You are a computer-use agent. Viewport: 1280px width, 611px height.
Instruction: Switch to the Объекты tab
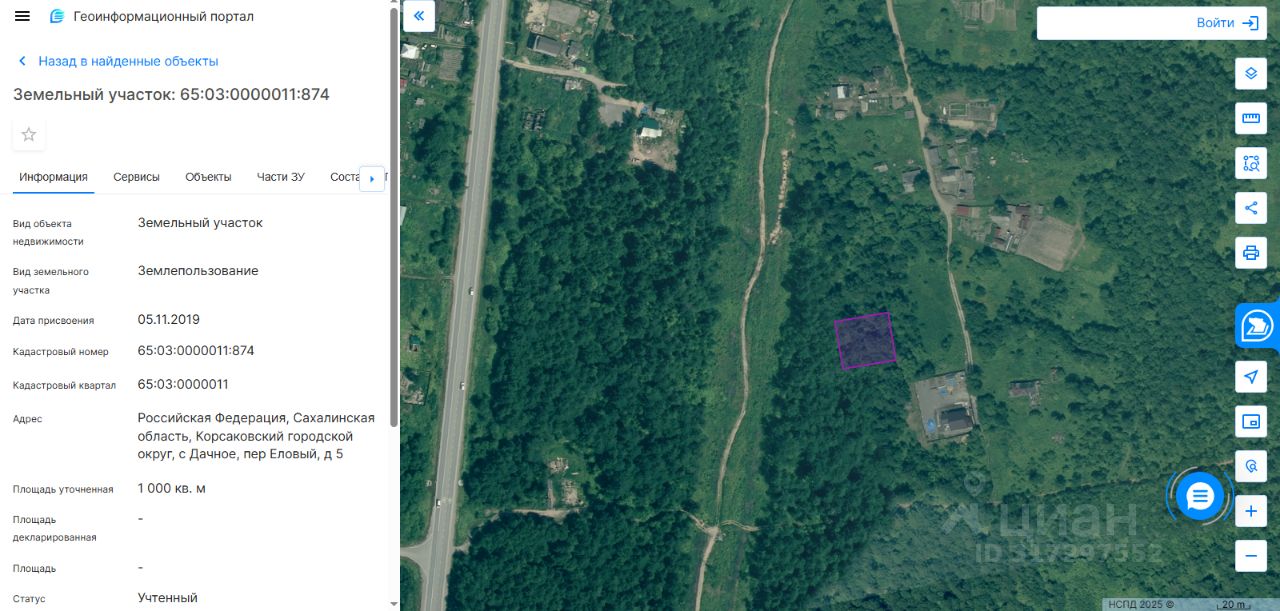tap(208, 177)
